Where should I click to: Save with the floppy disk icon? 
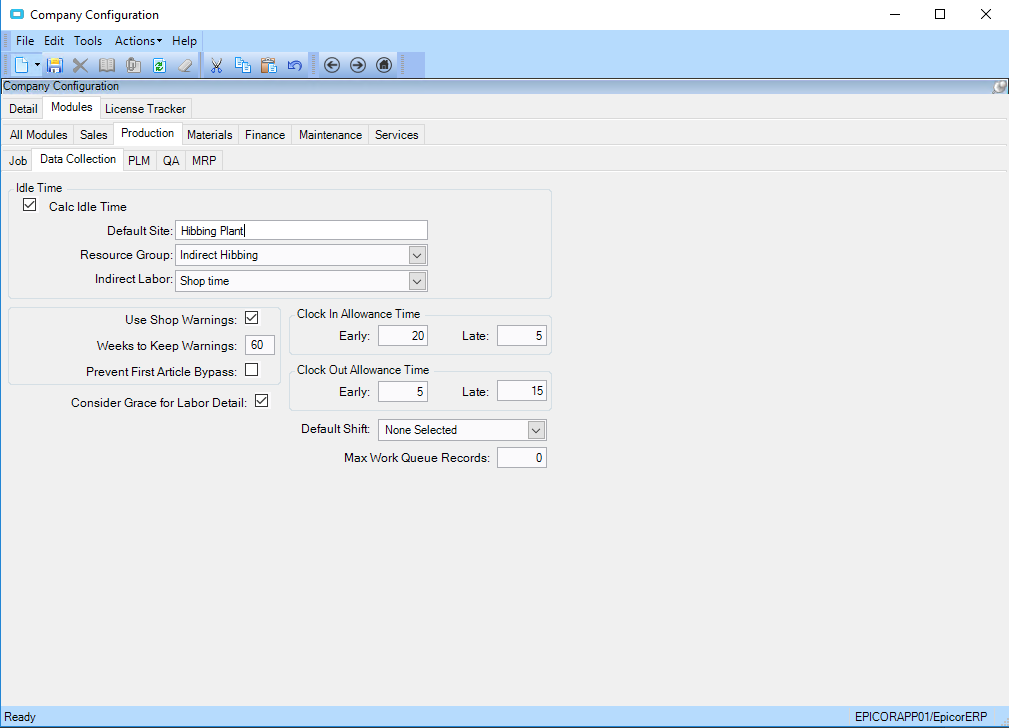tap(55, 65)
